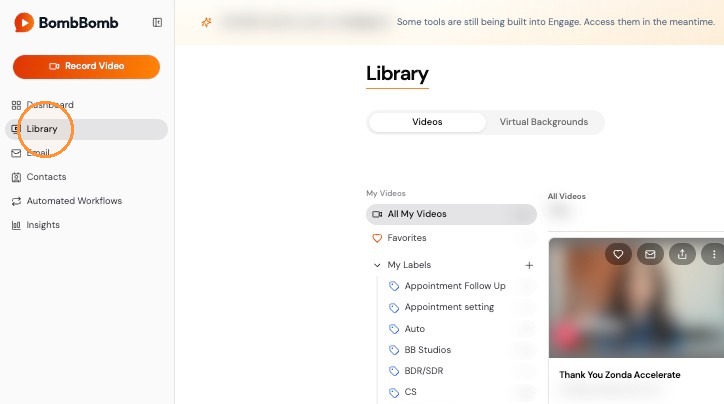
Task: Click tag icon next to Appointment setting
Action: click(x=394, y=308)
